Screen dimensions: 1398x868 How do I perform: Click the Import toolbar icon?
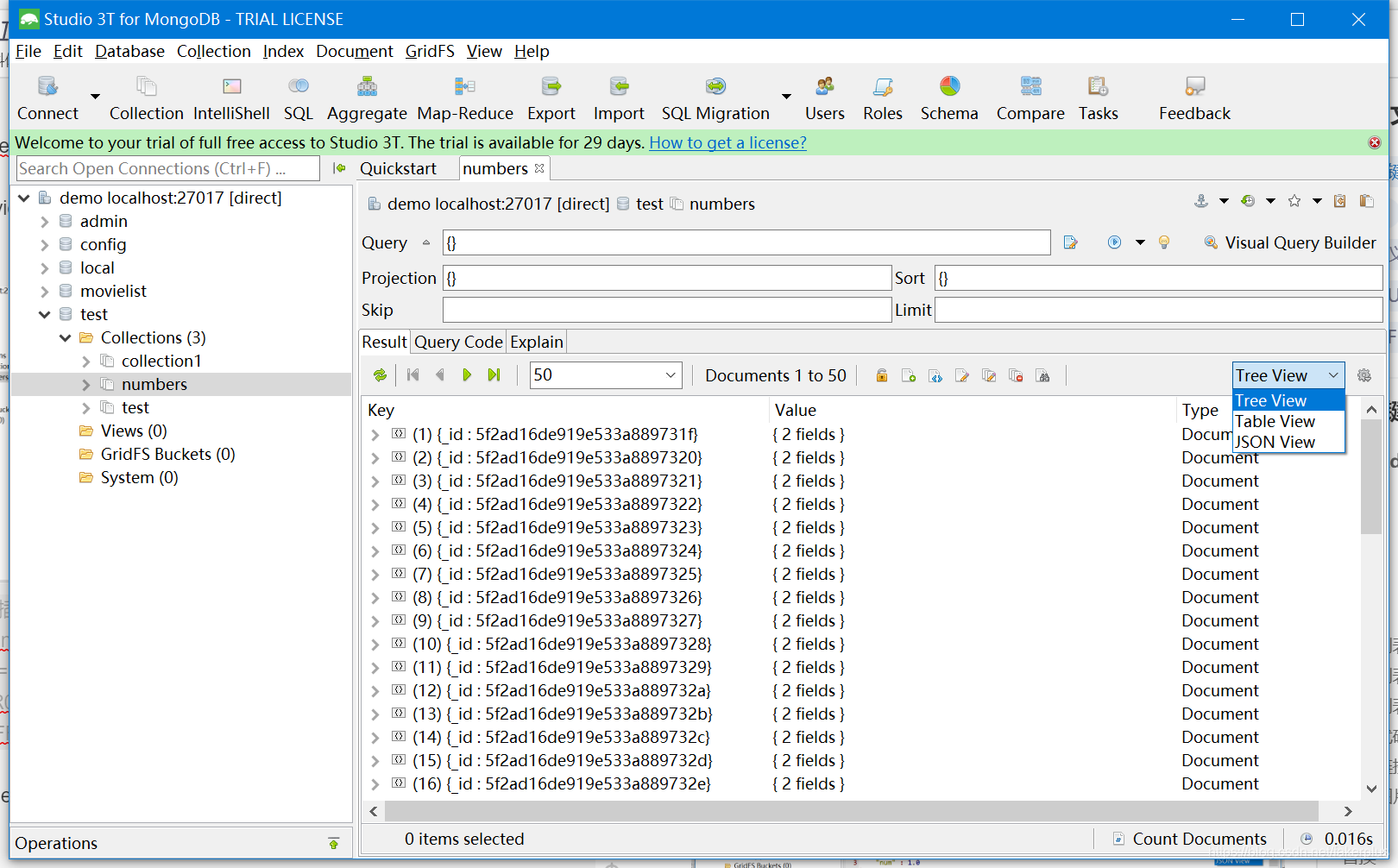click(x=619, y=98)
